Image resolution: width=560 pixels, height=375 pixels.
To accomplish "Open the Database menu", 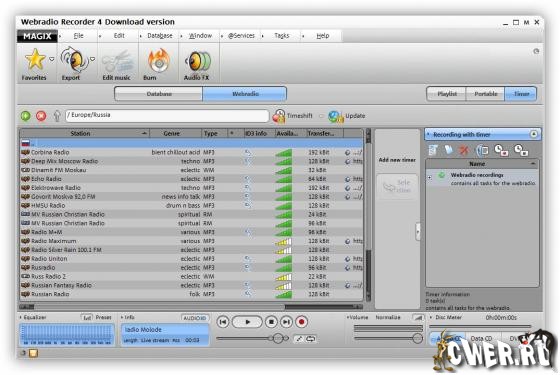I will coord(160,36).
